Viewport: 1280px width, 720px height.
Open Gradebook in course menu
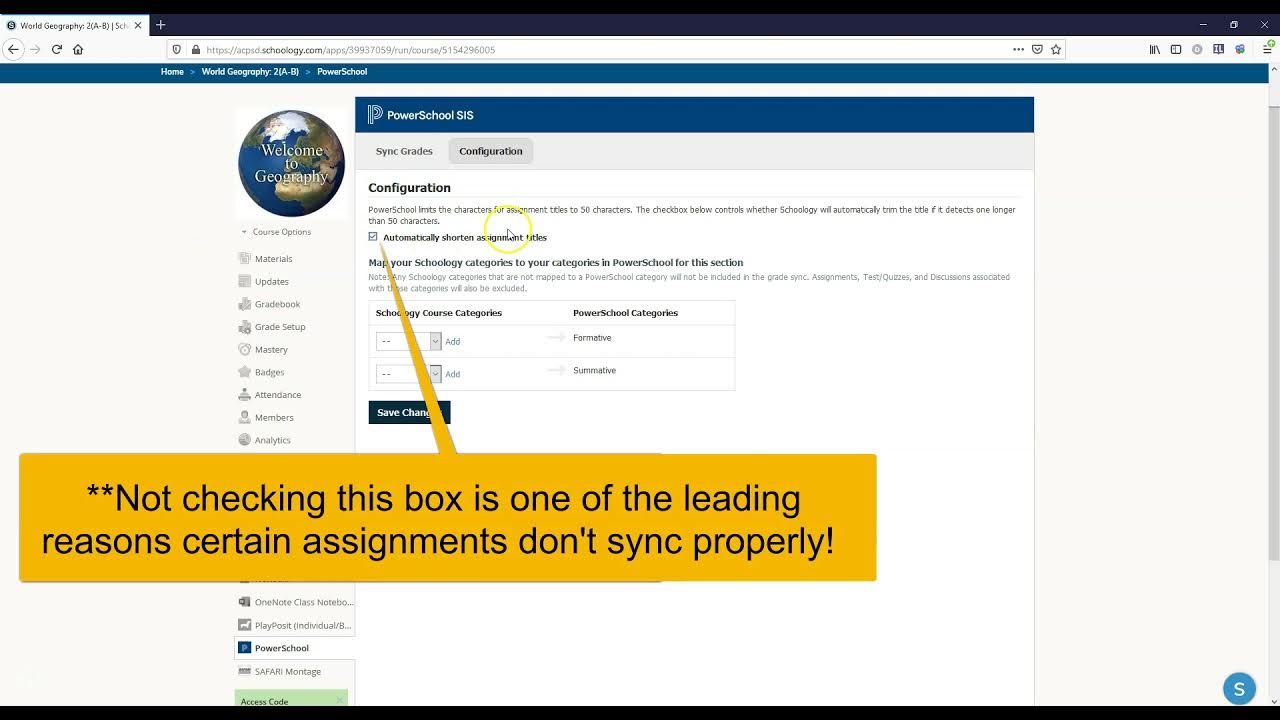[277, 304]
